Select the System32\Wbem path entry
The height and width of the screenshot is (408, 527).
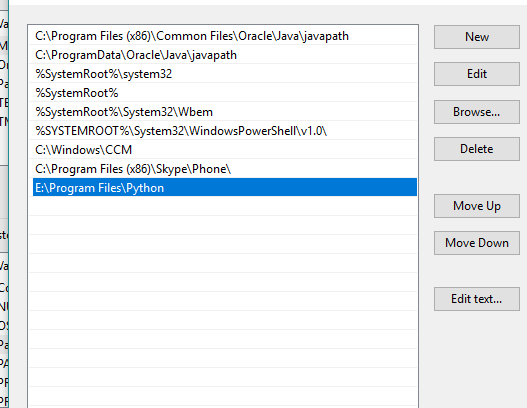225,112
